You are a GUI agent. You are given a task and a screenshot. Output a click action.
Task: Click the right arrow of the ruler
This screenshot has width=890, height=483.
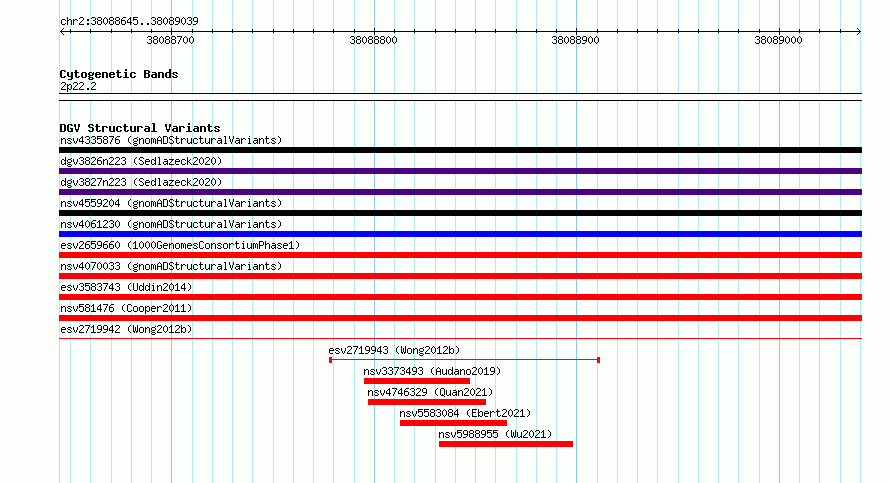(858, 32)
